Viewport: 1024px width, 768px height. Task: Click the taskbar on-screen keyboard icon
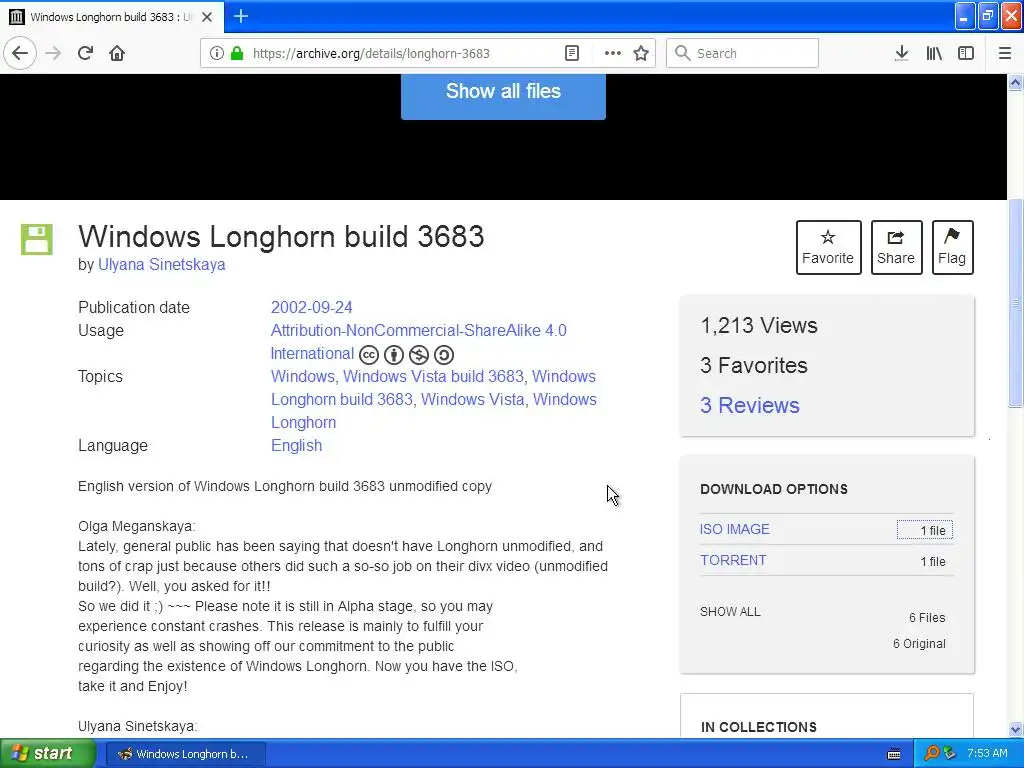895,754
